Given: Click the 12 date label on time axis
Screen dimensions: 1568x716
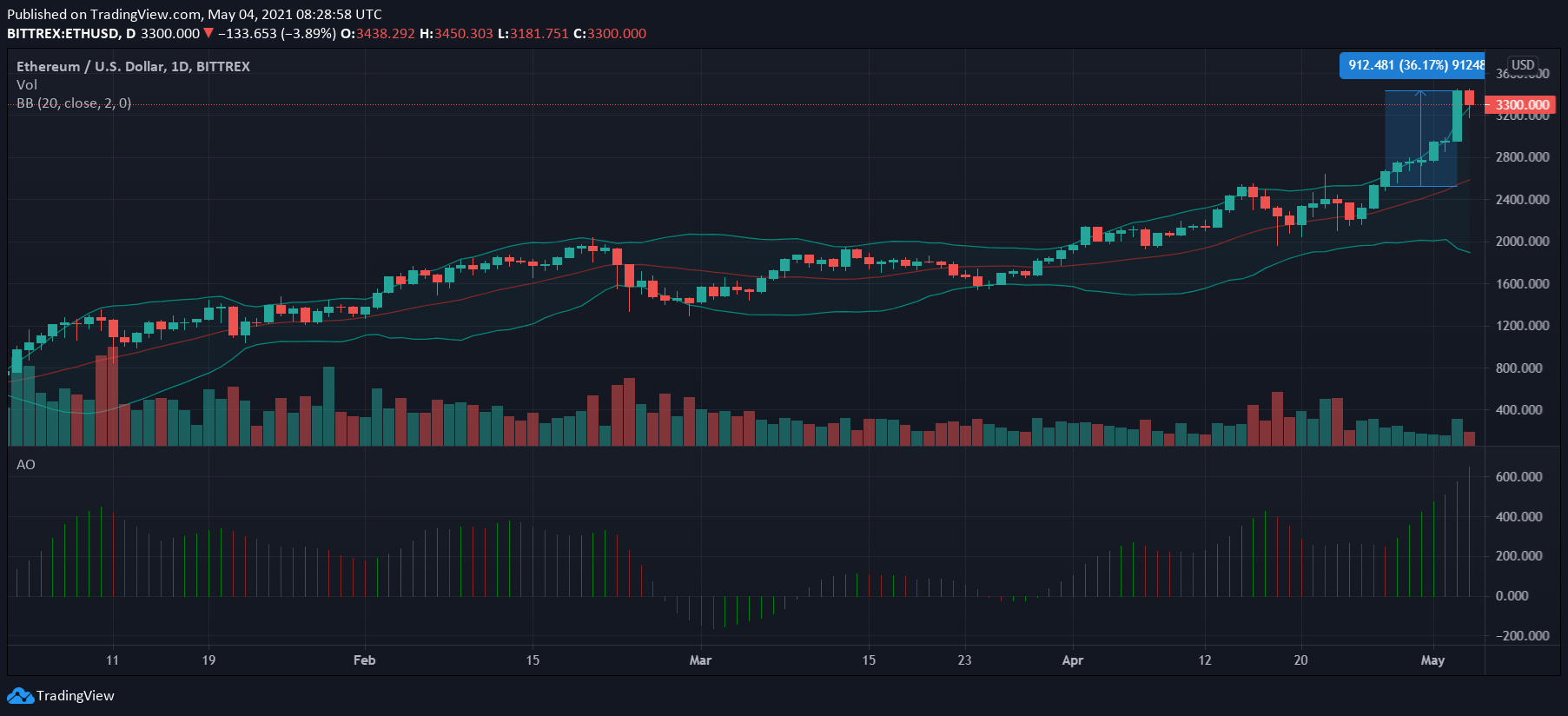Looking at the screenshot, I should [1204, 660].
